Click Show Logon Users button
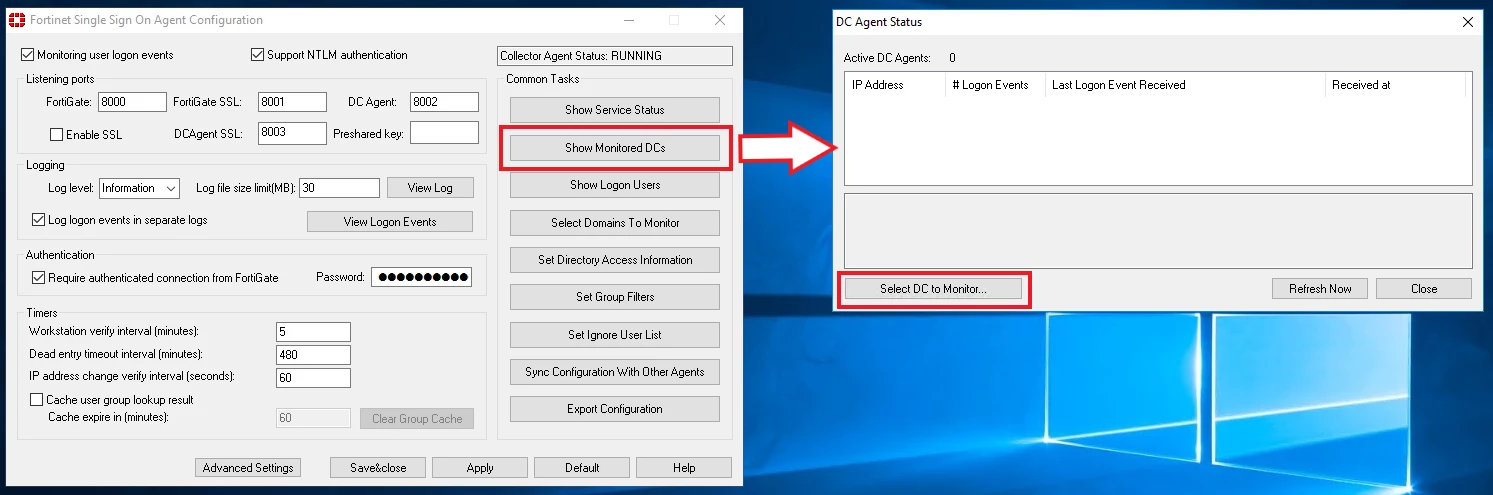Viewport: 1493px width, 495px height. click(615, 185)
